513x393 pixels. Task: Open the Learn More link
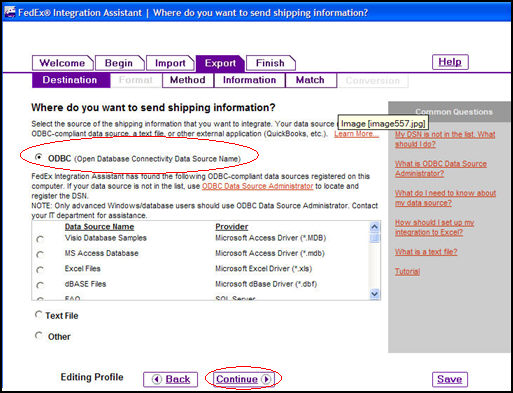pyautogui.click(x=356, y=134)
